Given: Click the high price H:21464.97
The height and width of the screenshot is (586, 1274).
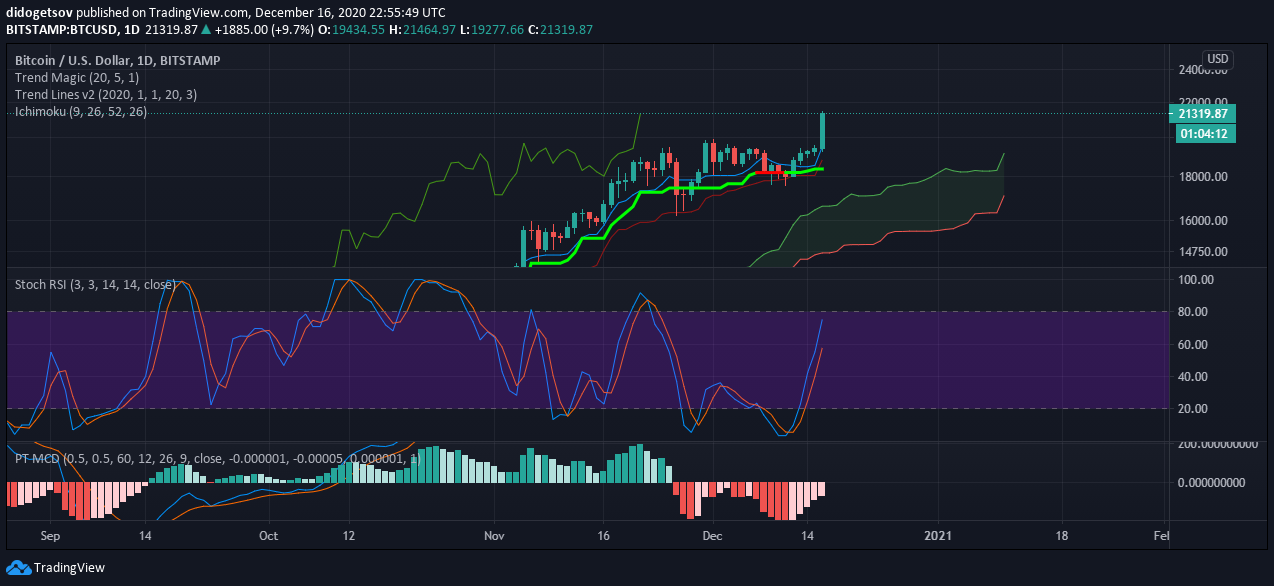Looking at the screenshot, I should tap(423, 30).
